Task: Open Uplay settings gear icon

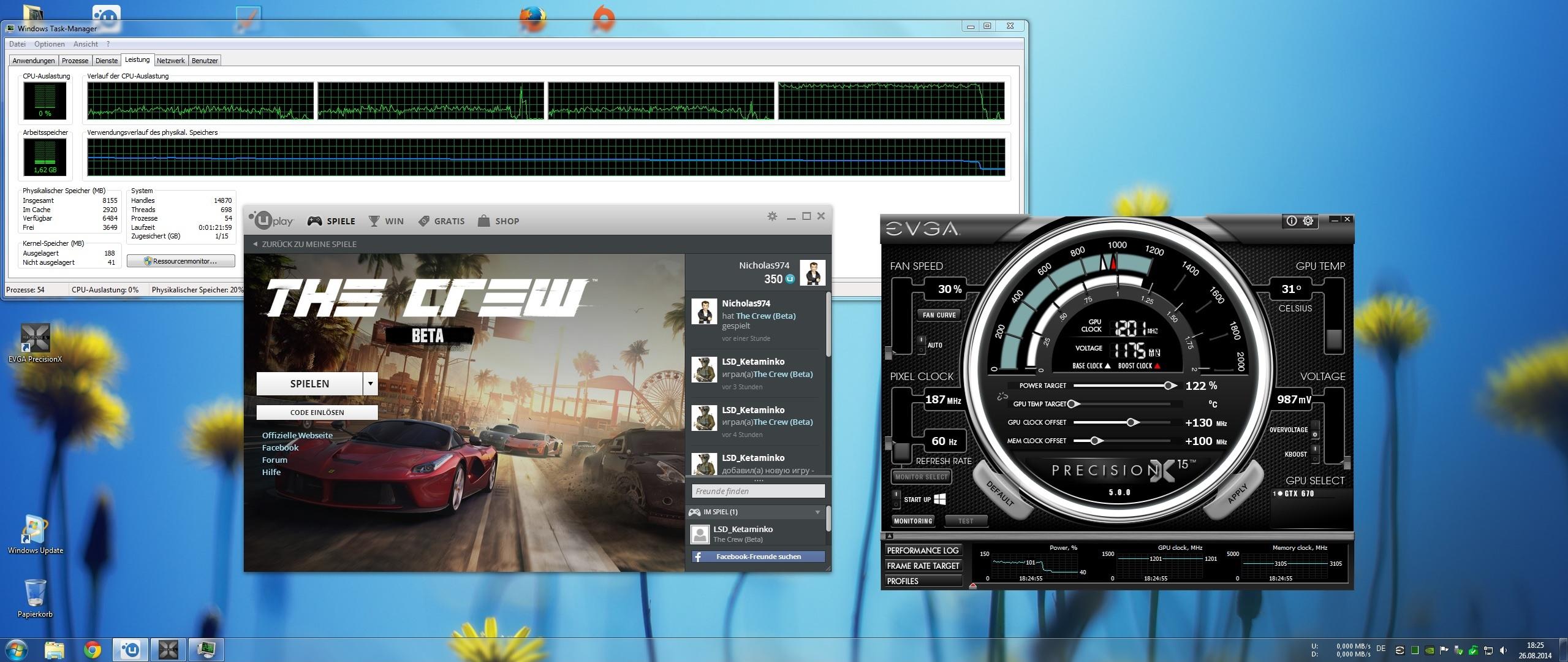Action: click(x=772, y=216)
